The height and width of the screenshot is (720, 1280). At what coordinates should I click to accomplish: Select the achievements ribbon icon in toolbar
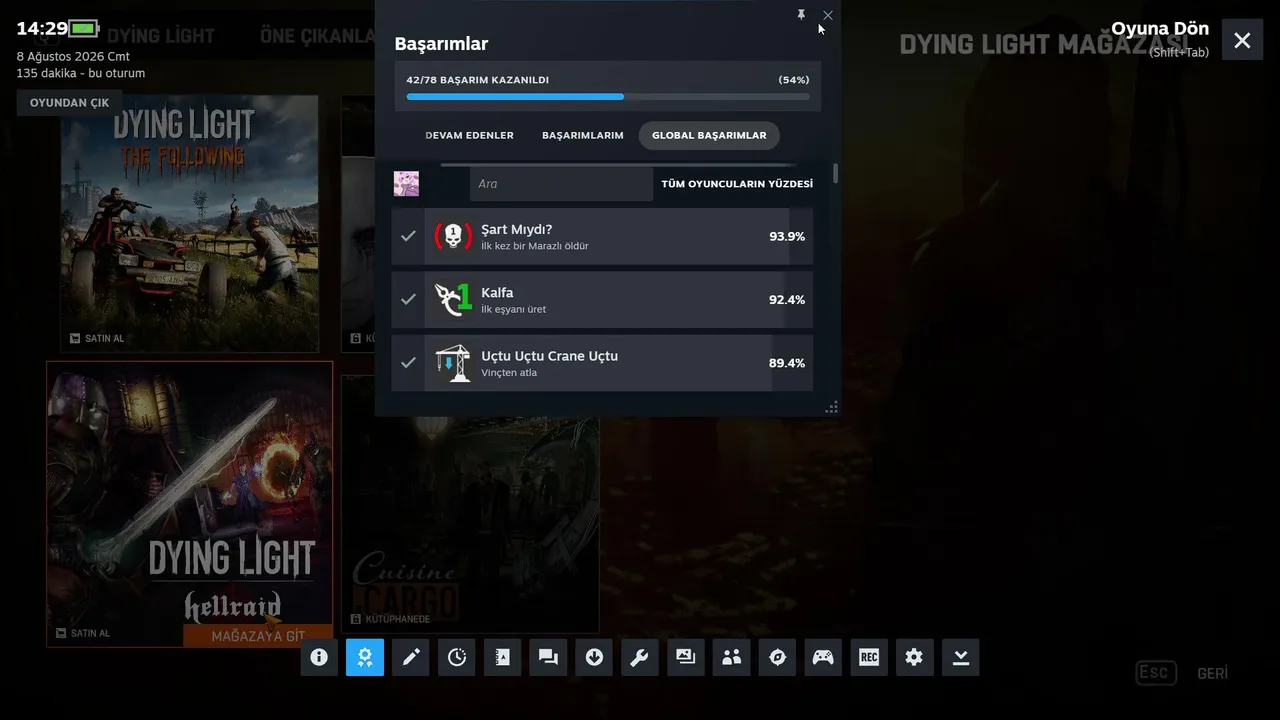(365, 657)
